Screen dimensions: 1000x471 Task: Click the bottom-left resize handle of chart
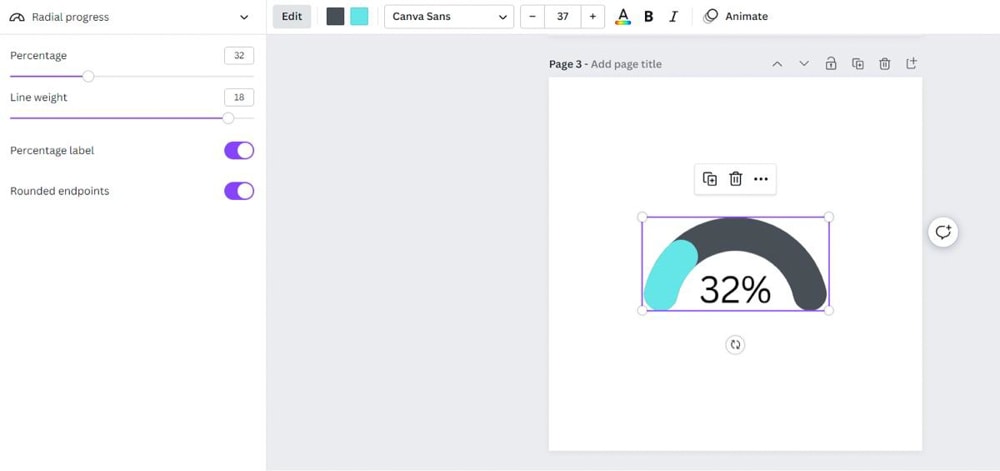pos(642,310)
